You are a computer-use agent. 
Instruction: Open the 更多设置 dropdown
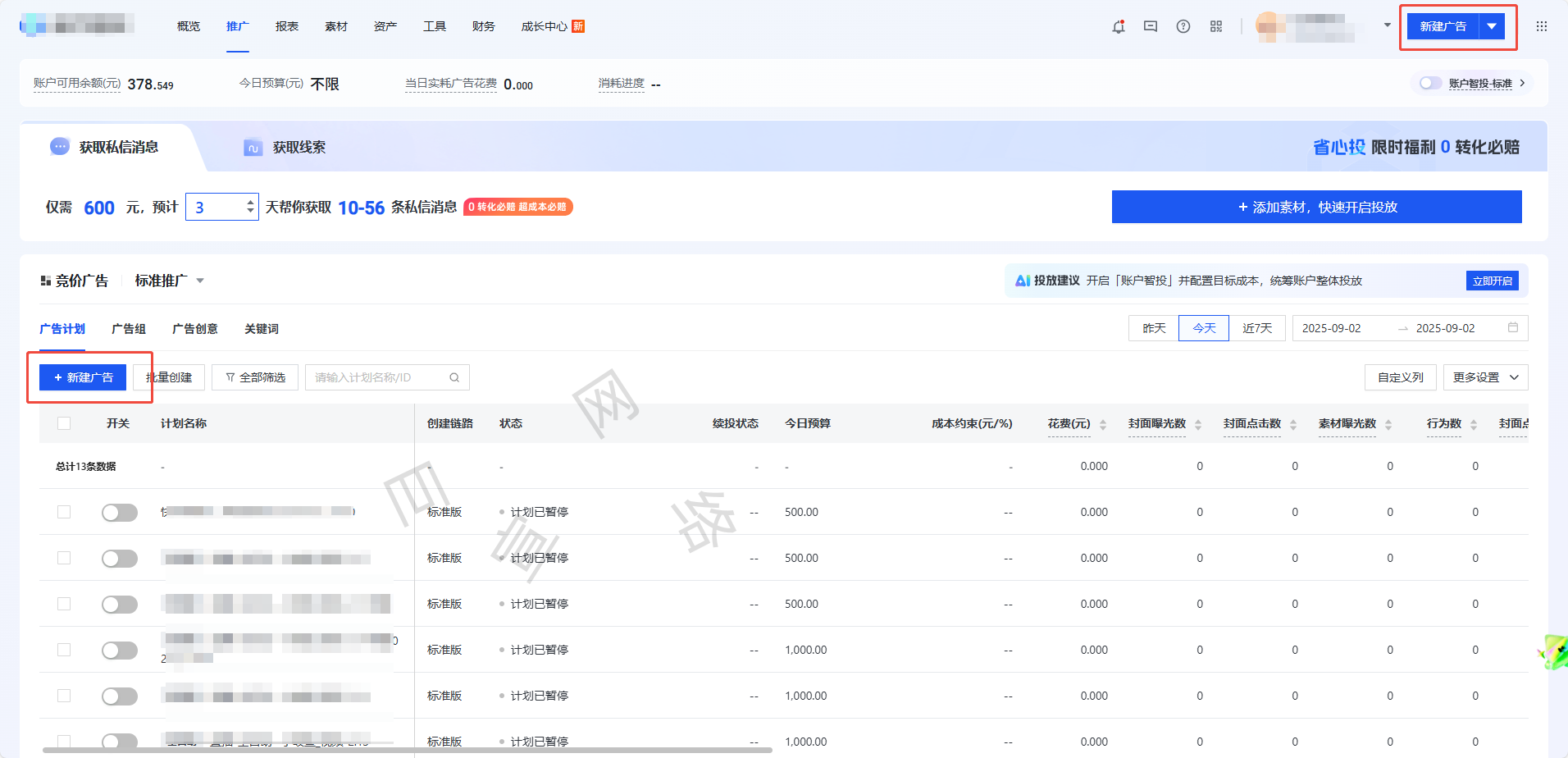(x=1484, y=377)
